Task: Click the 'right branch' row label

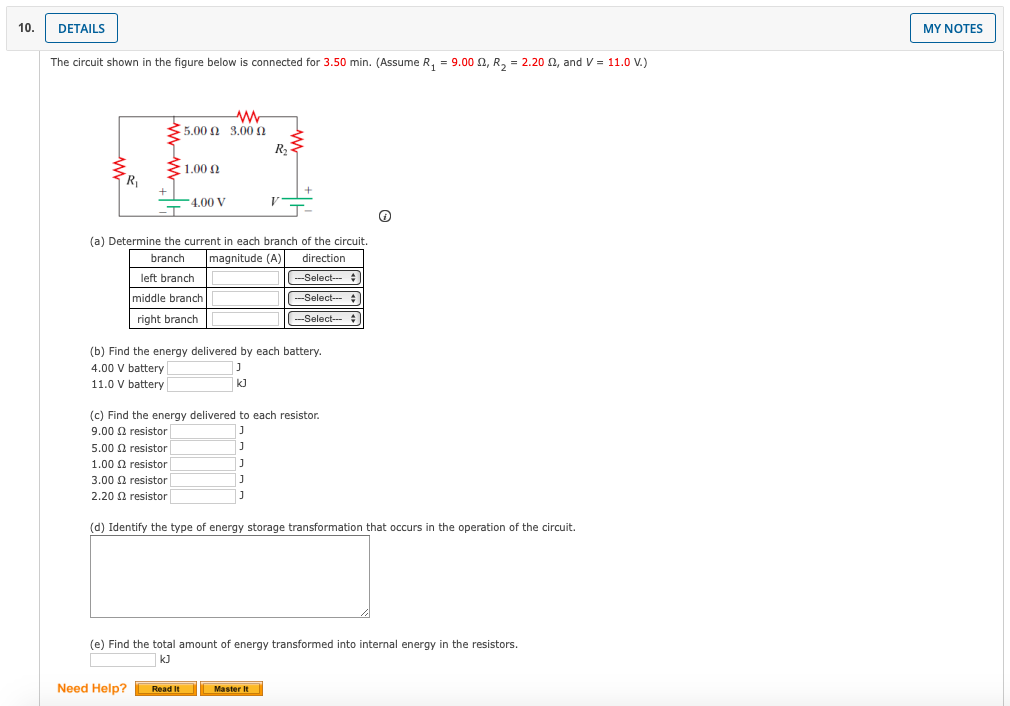Action: tap(167, 319)
